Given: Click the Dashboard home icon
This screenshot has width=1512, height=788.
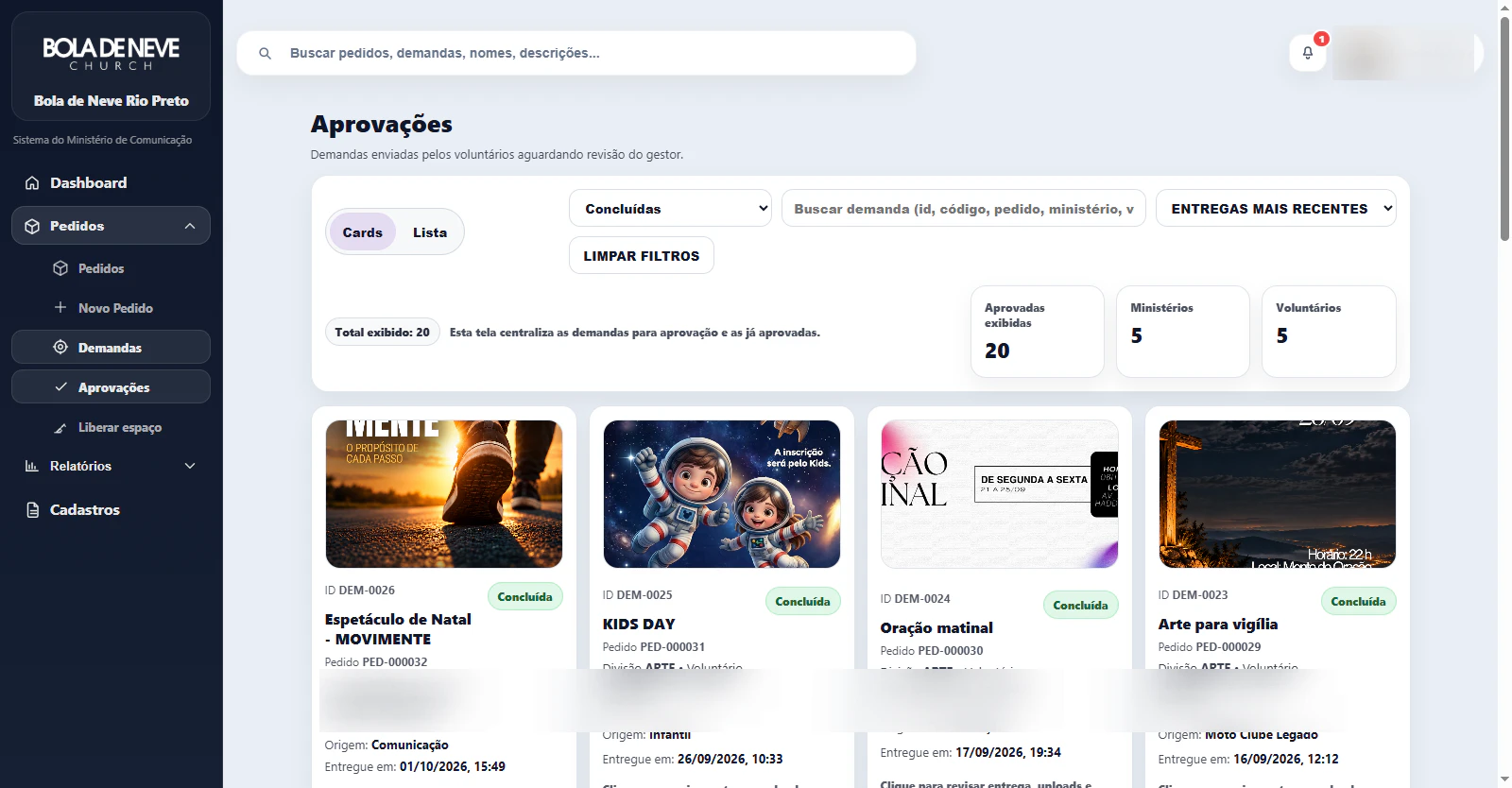Looking at the screenshot, I should click(x=32, y=183).
